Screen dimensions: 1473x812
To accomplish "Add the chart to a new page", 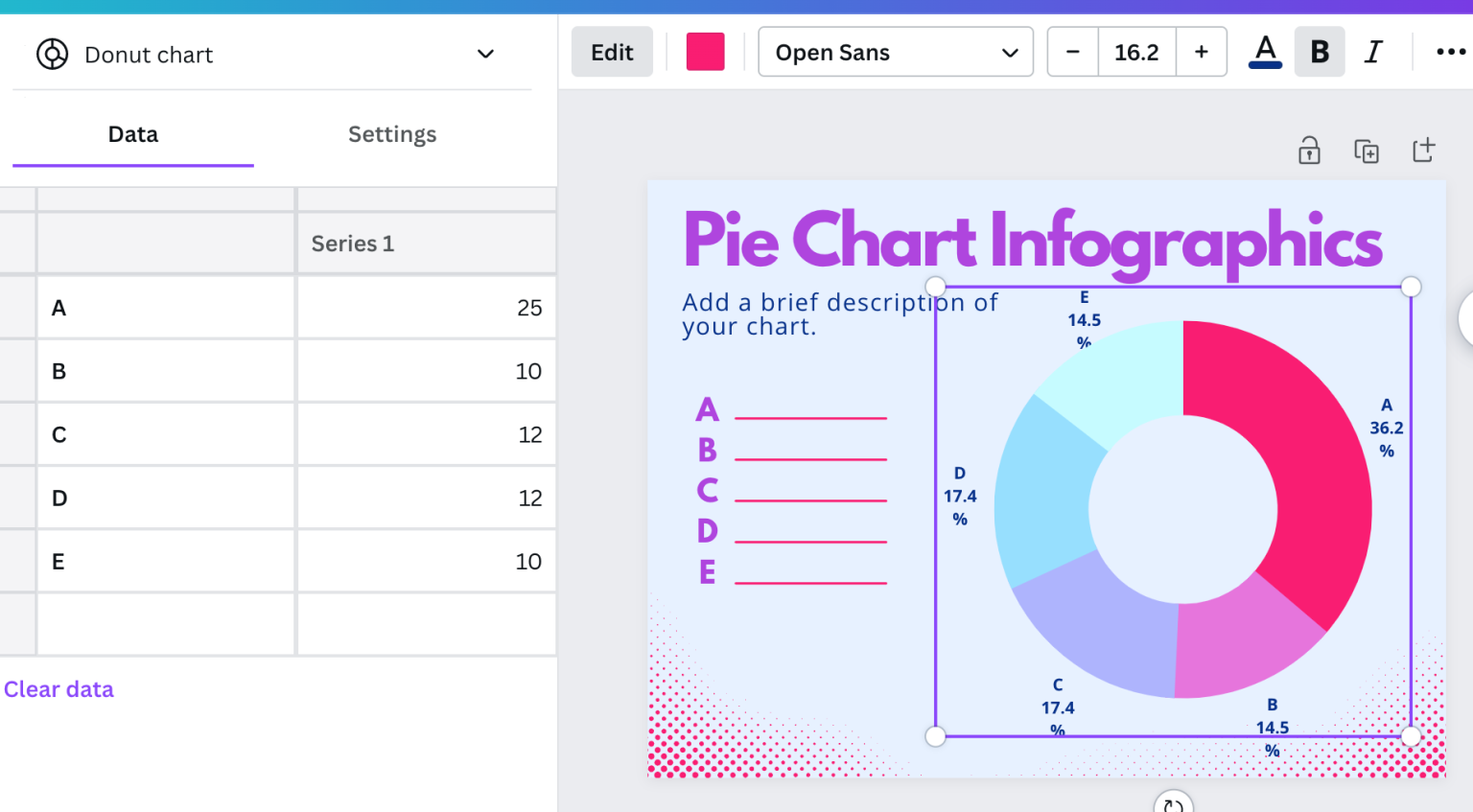I will (1423, 151).
